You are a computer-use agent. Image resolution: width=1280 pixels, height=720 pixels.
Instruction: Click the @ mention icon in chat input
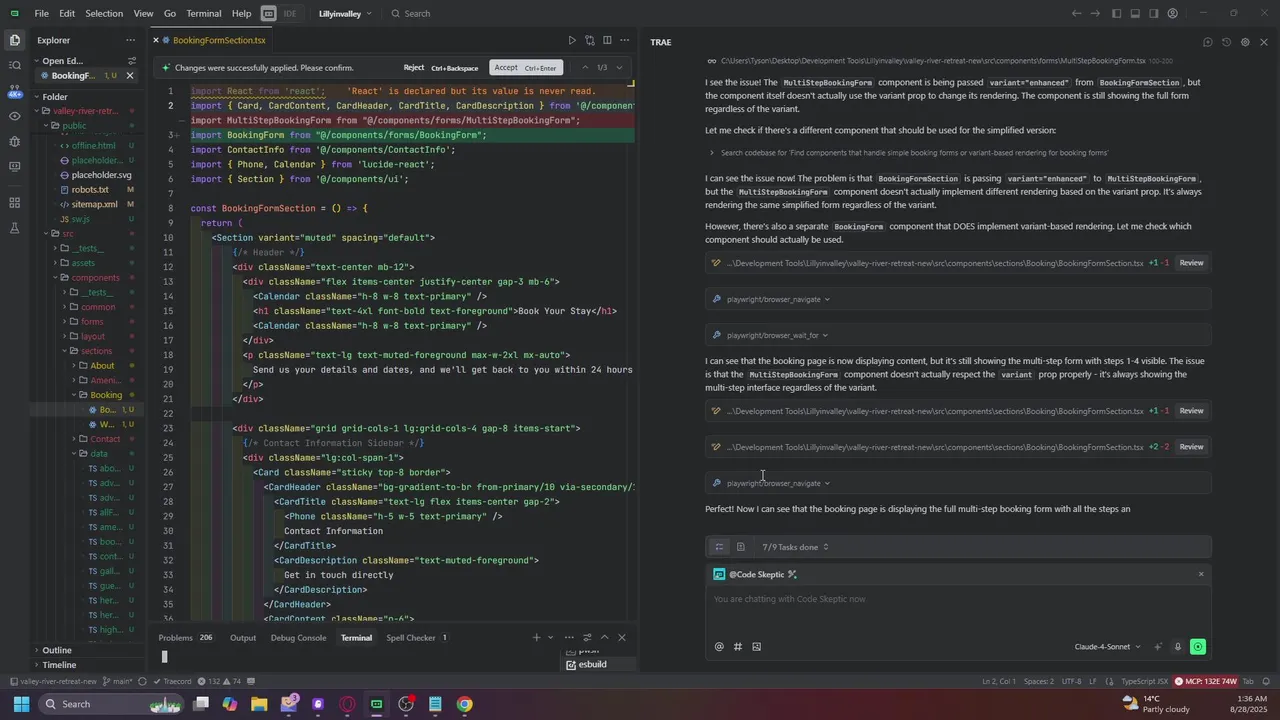pos(719,647)
